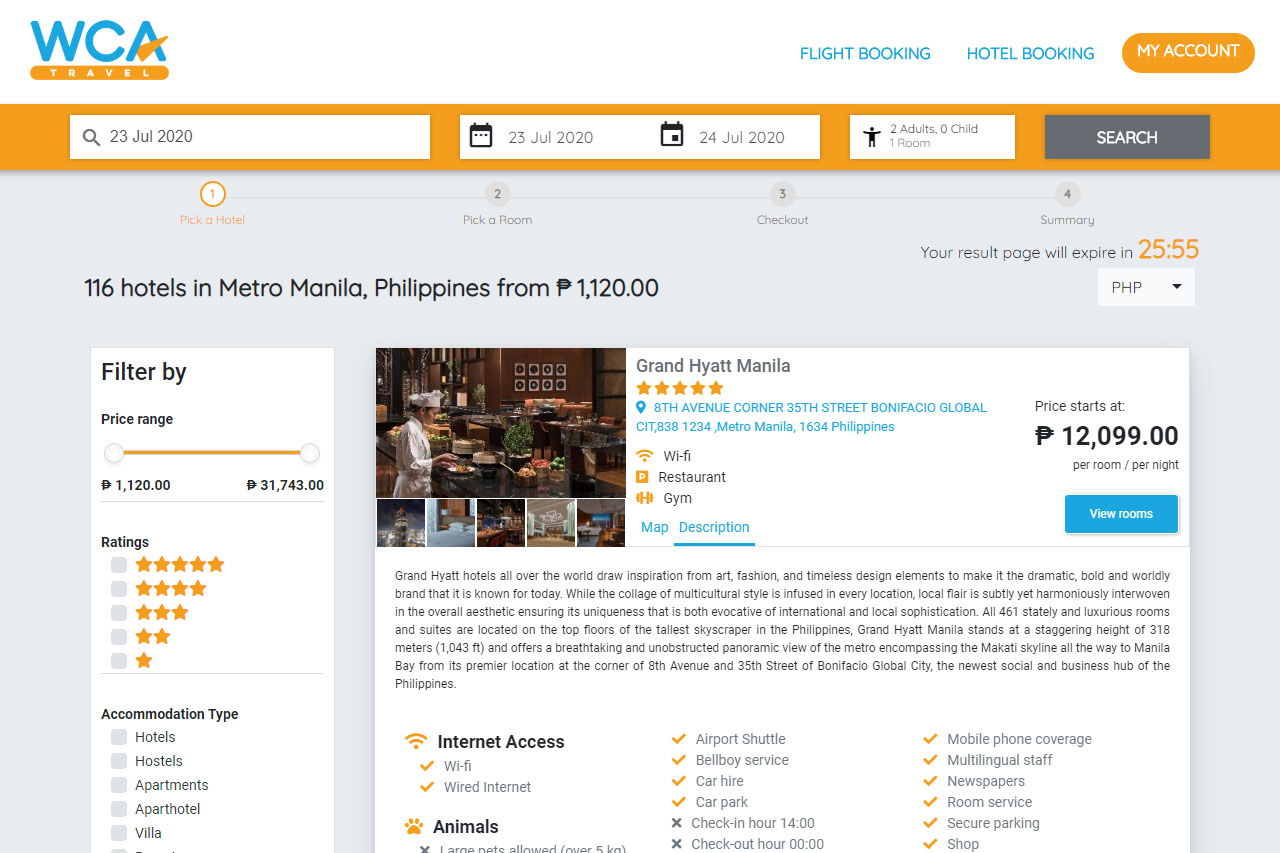Click the step 4 Summary circle
The height and width of the screenshot is (853, 1280).
(x=1067, y=194)
